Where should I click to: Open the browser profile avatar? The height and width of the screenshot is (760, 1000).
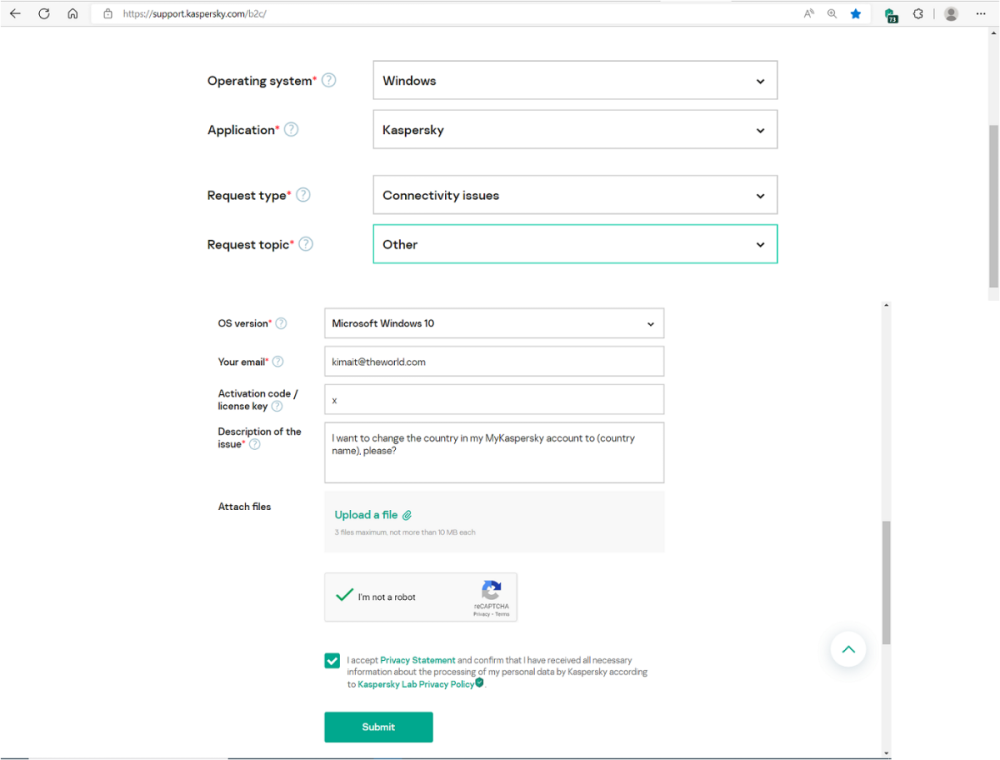tap(951, 14)
